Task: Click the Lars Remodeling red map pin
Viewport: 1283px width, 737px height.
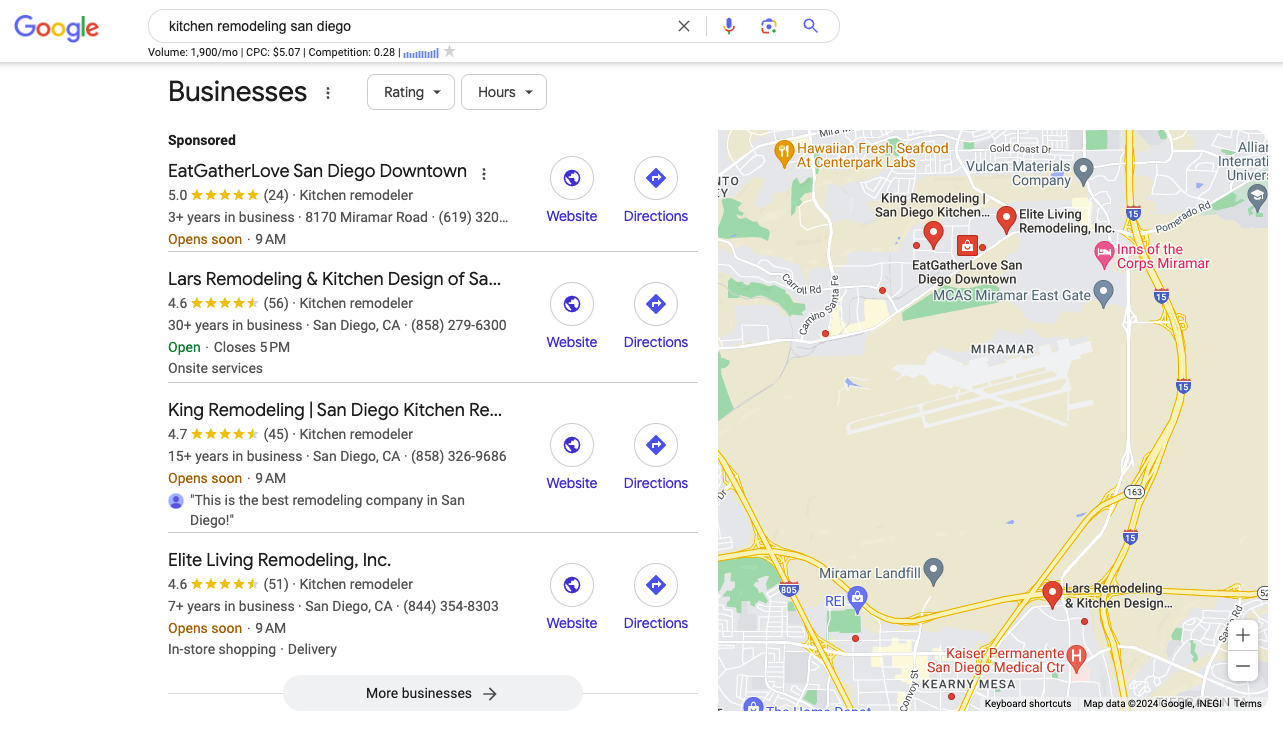Action: 1051,595
